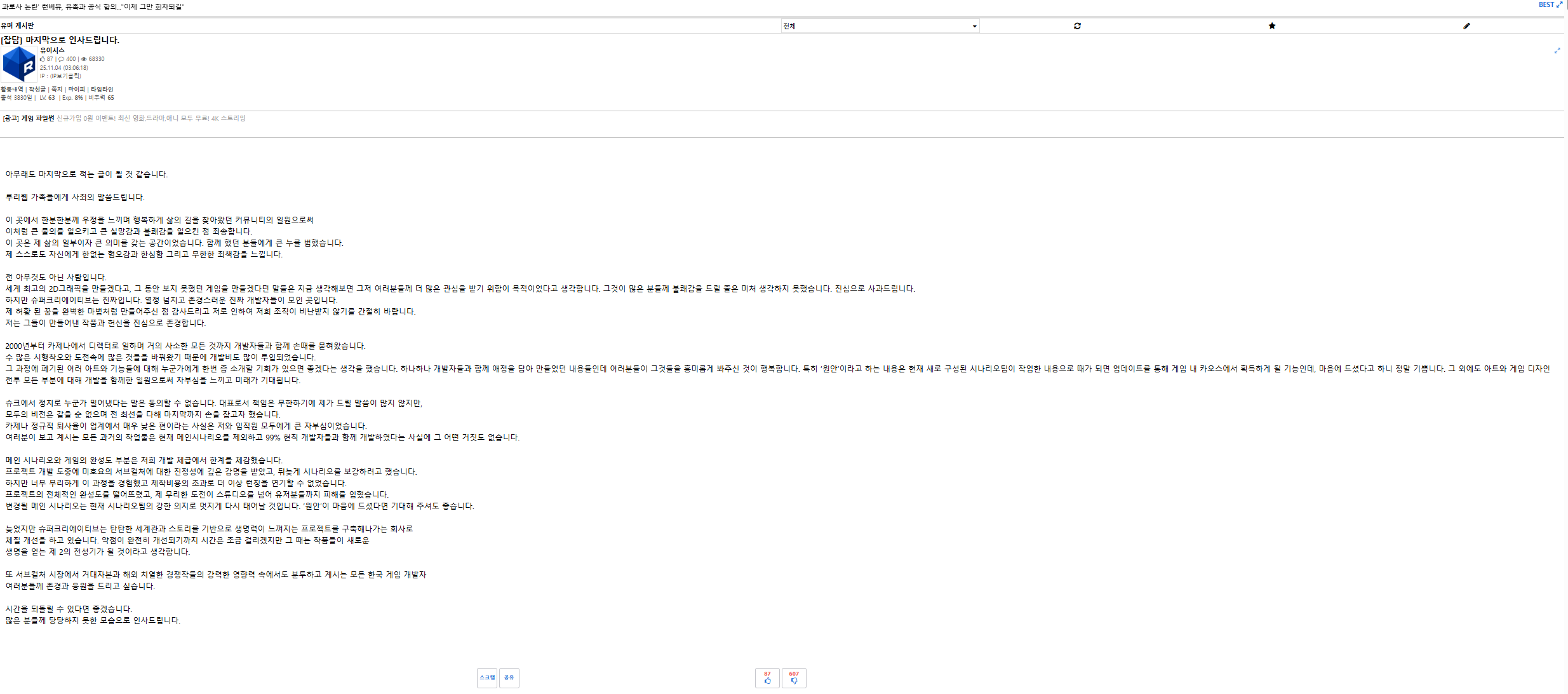The image size is (1568, 694).
Task: Click the 스크랩 scrap button
Action: (x=487, y=677)
